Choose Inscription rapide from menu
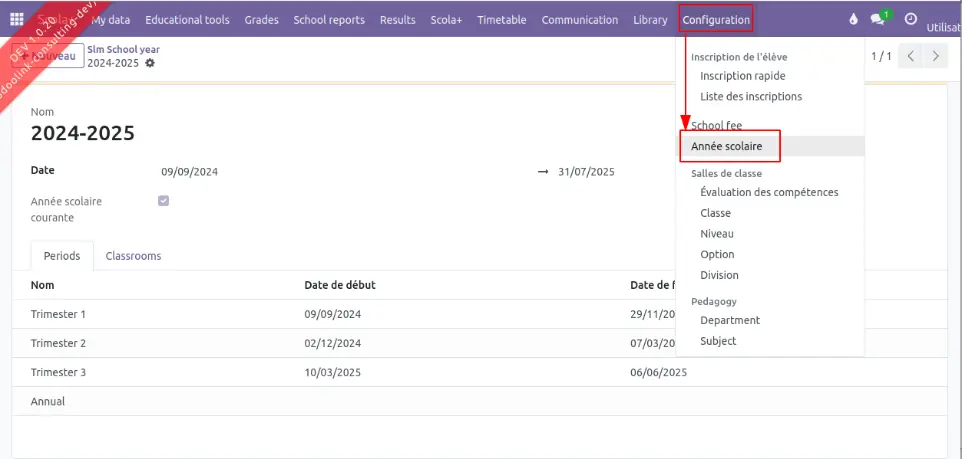The image size is (962, 459). tap(742, 76)
